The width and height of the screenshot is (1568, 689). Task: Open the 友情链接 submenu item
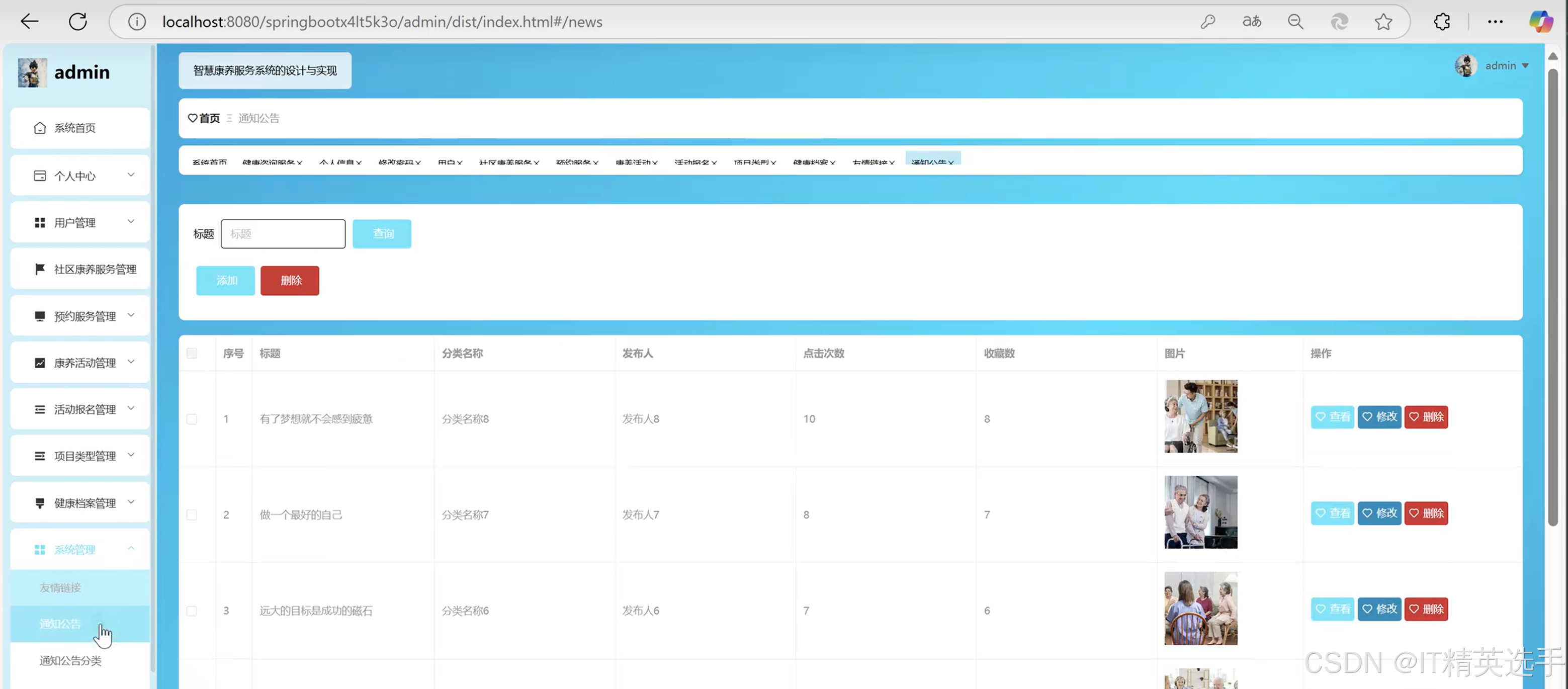coord(80,587)
